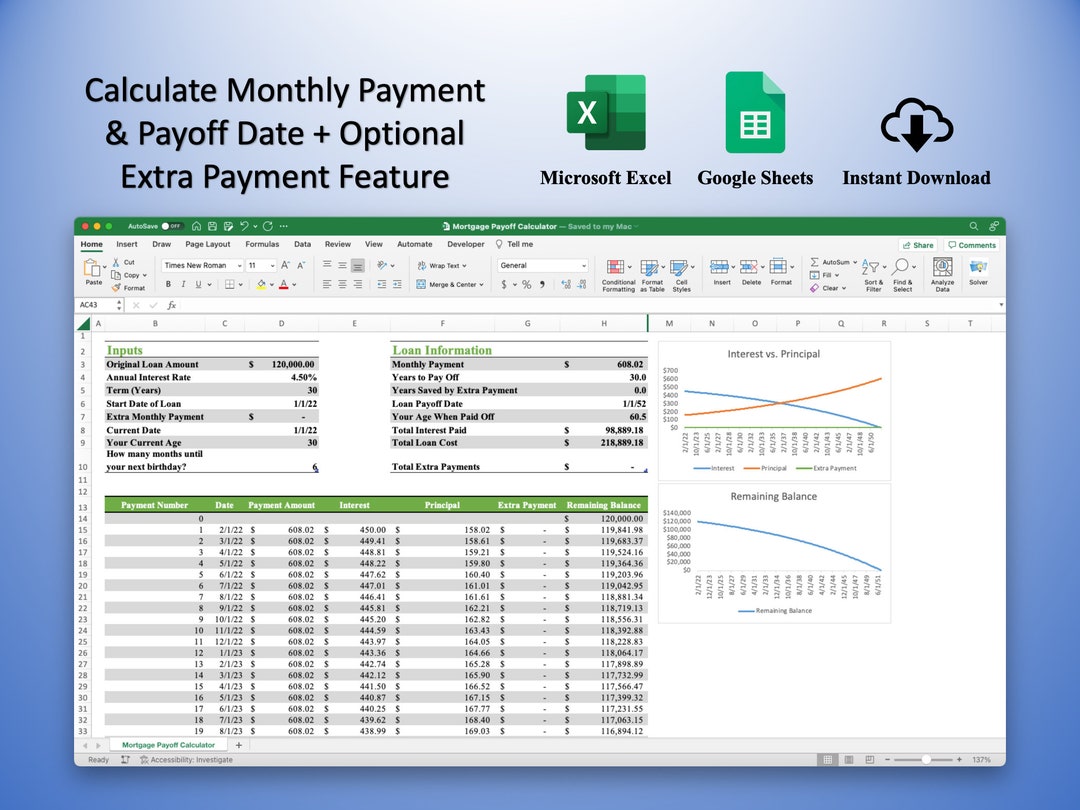Open the Automate menu tab
The height and width of the screenshot is (810, 1080).
pyautogui.click(x=414, y=244)
